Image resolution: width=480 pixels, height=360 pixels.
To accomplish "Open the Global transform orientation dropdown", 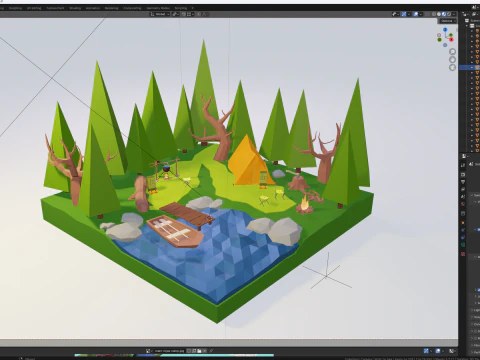I will 160,14.
